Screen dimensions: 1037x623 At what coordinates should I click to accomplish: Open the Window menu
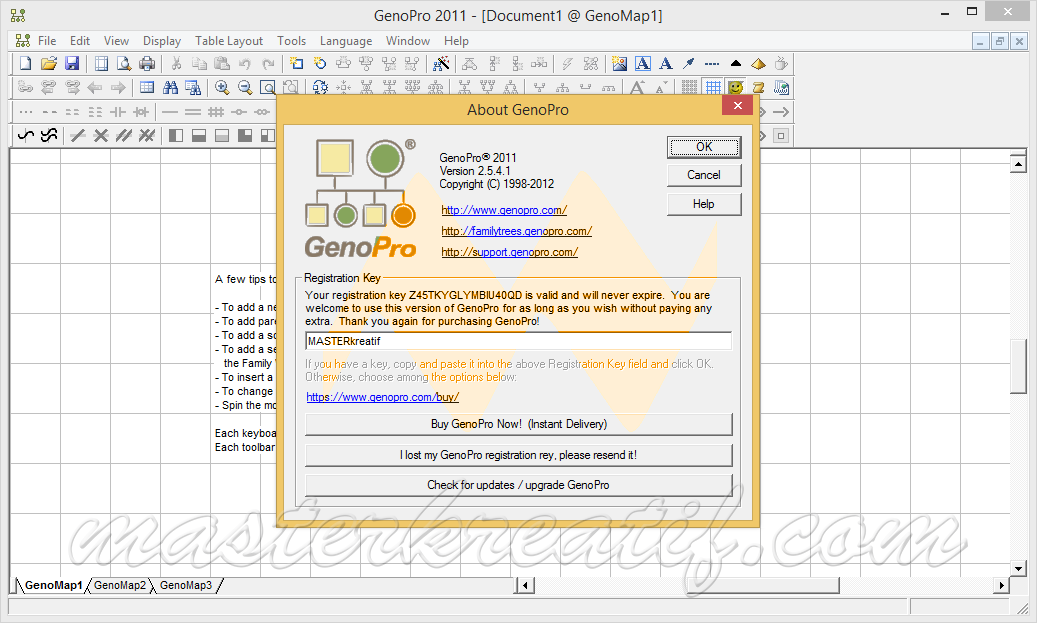click(408, 41)
